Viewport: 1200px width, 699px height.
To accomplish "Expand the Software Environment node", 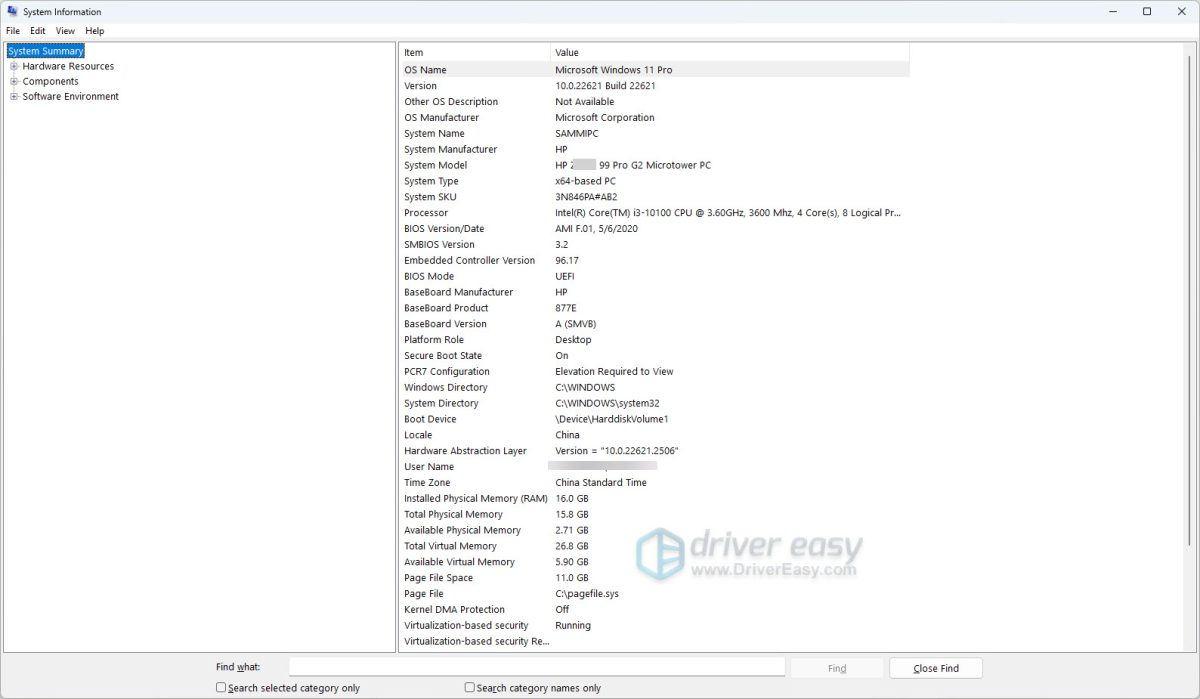I will point(14,97).
